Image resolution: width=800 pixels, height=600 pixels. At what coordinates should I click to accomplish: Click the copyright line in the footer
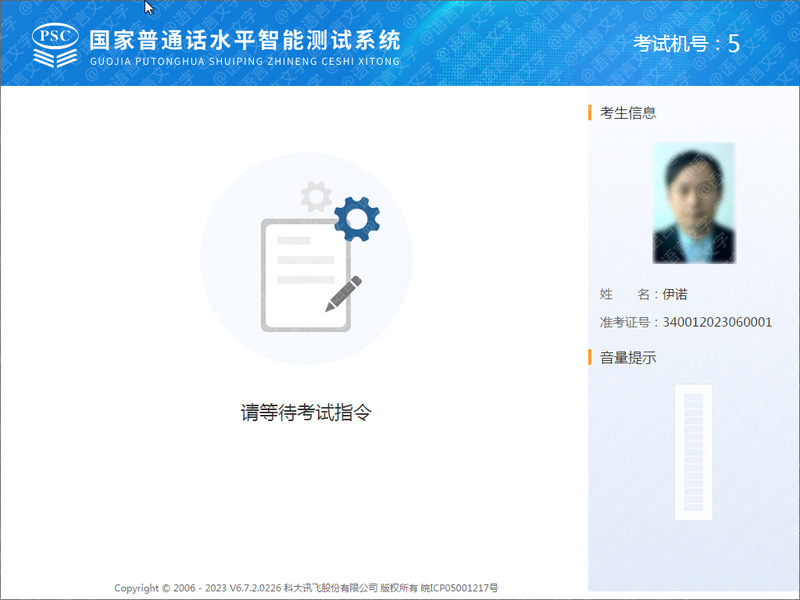(306, 588)
